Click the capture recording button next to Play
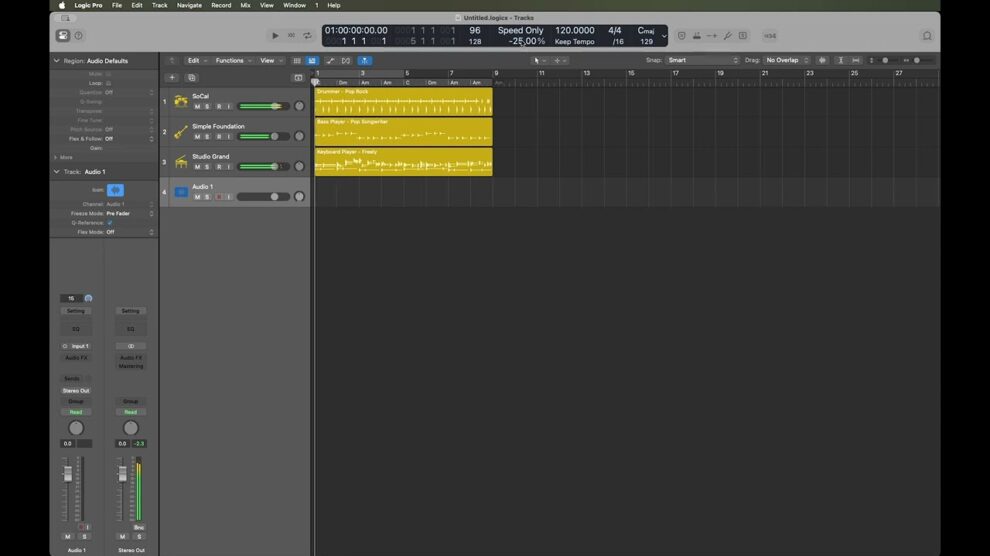The width and height of the screenshot is (990, 556). 291,35
